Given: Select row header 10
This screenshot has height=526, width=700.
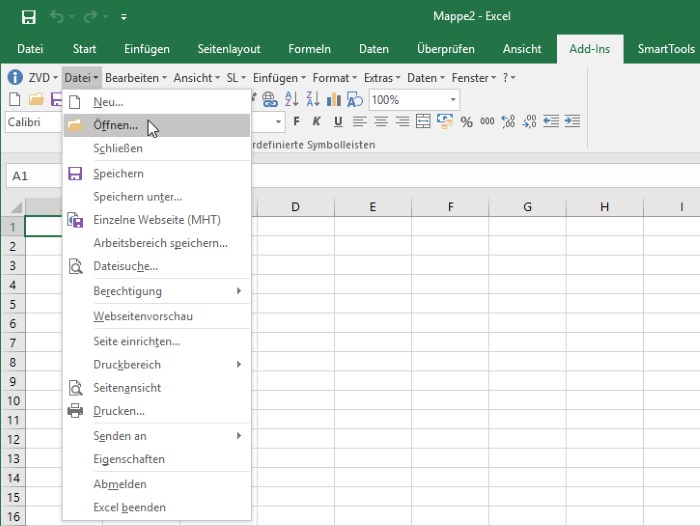Looking at the screenshot, I should click(13, 401).
